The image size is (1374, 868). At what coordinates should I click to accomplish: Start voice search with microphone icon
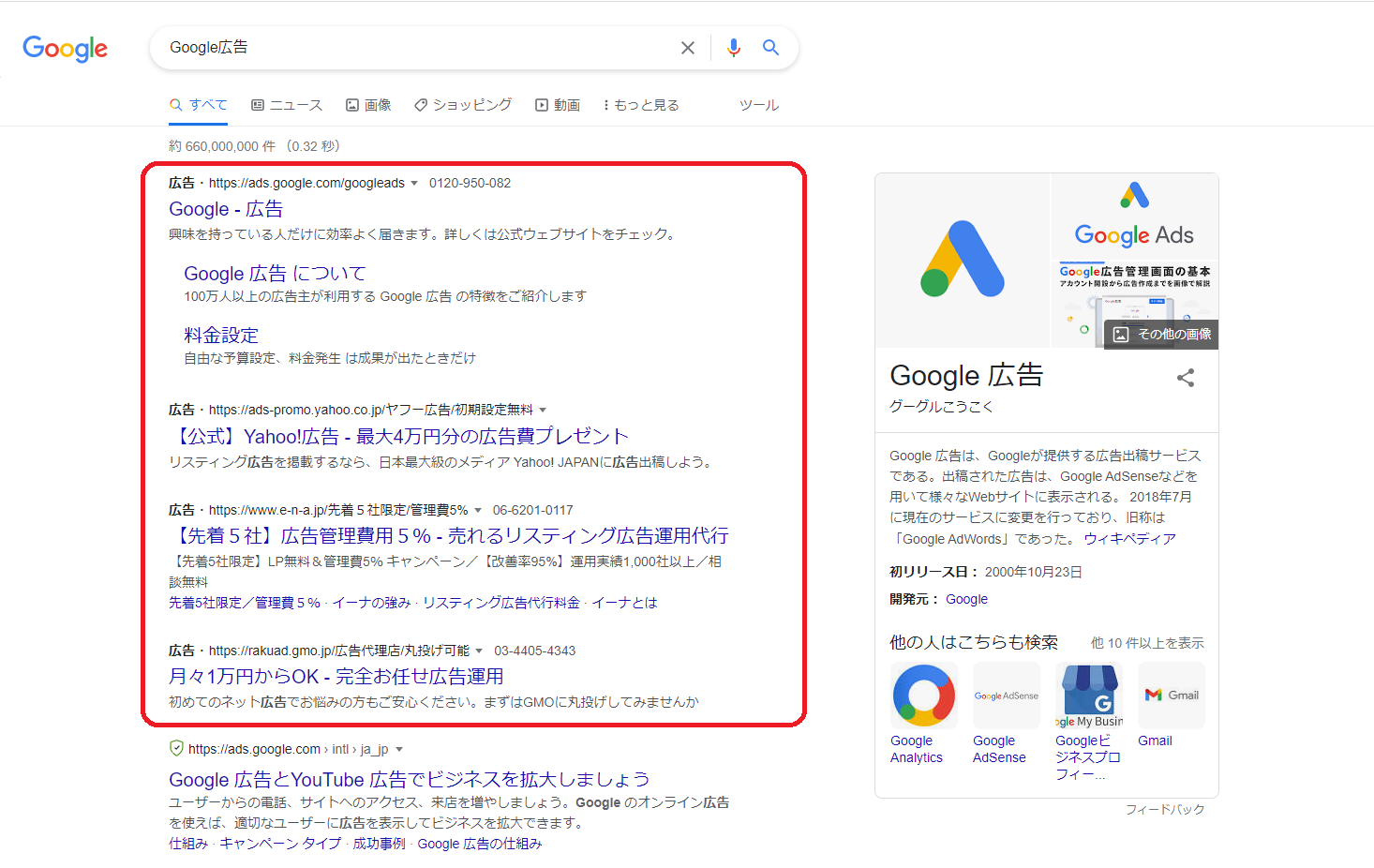tap(734, 48)
